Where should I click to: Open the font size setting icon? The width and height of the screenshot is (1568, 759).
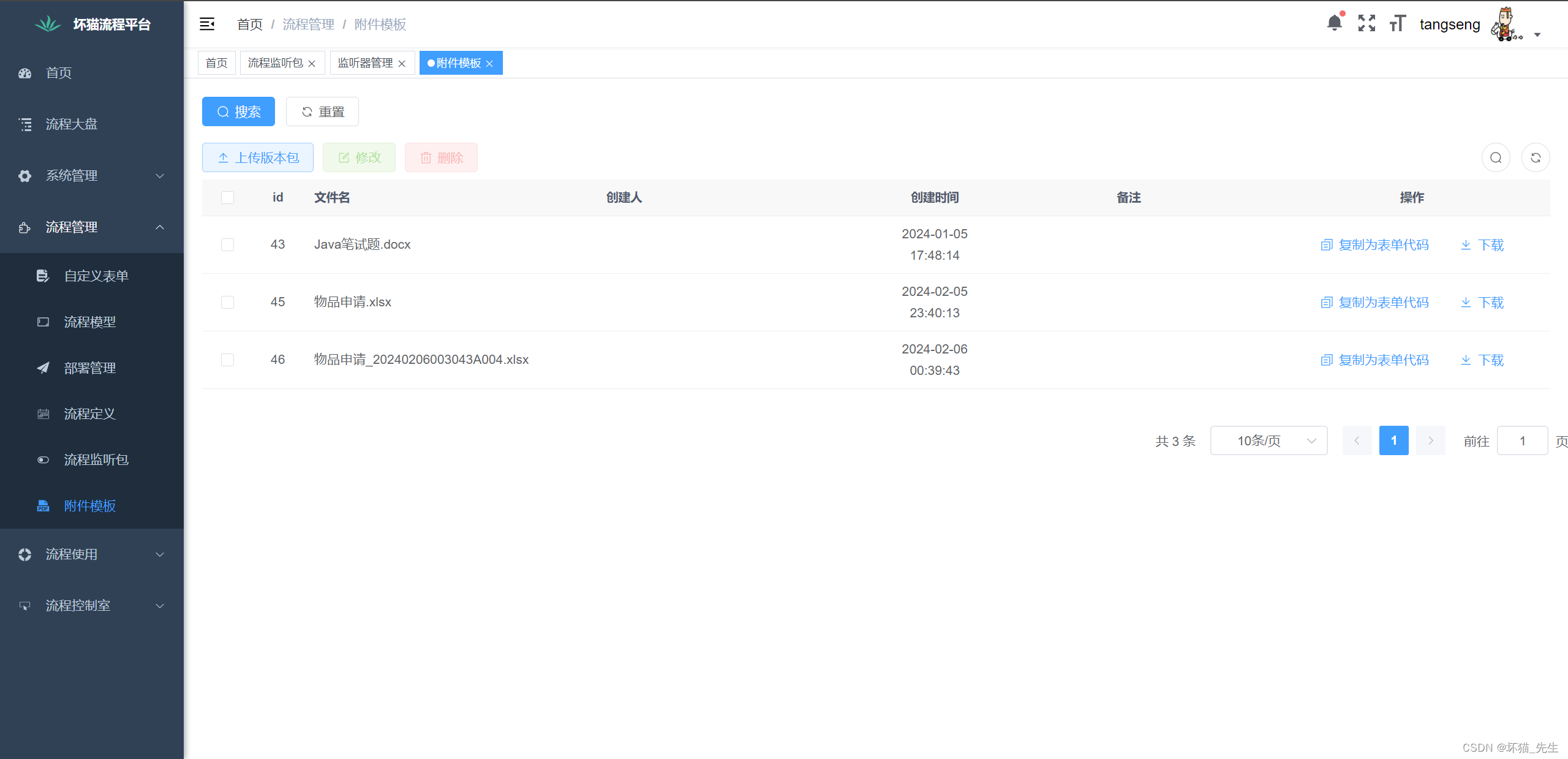coord(1397,23)
